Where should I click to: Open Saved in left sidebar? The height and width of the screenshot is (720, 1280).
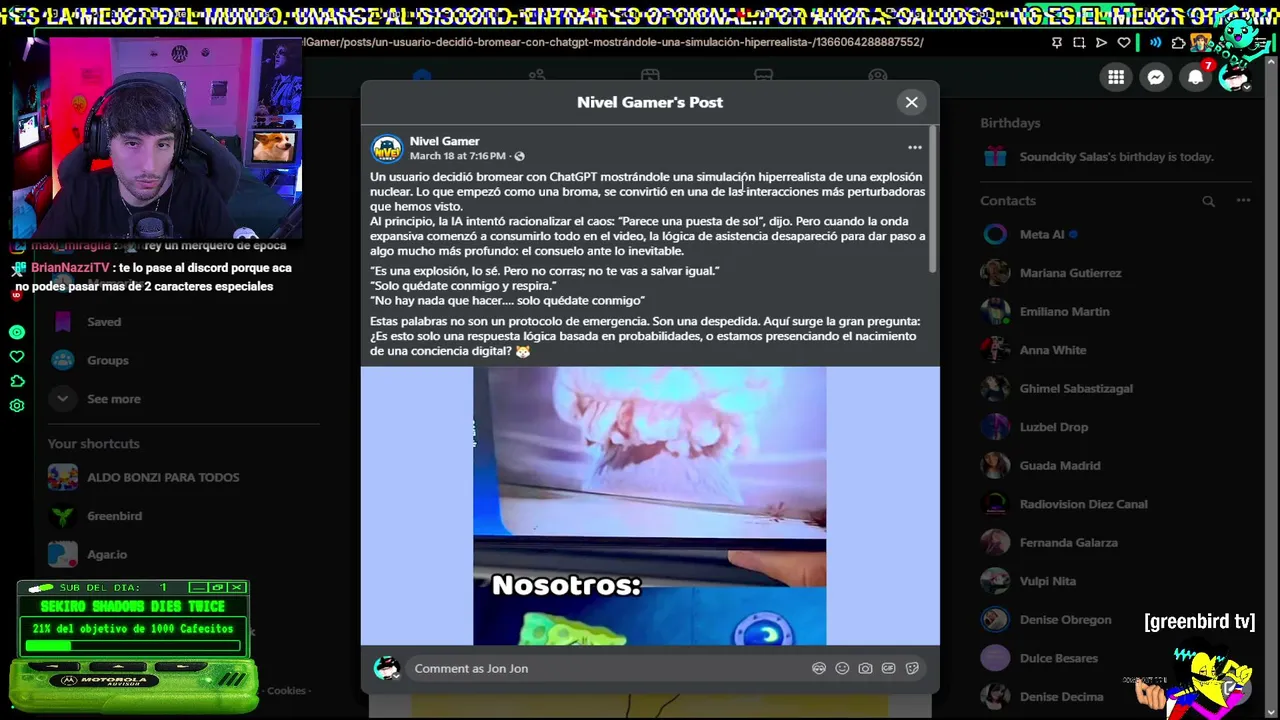coord(104,322)
